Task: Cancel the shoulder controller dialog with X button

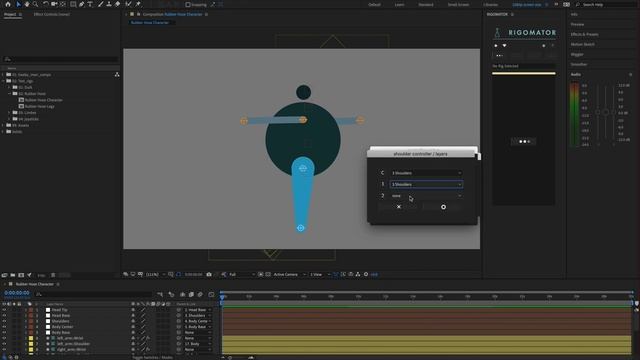Action: coord(399,207)
